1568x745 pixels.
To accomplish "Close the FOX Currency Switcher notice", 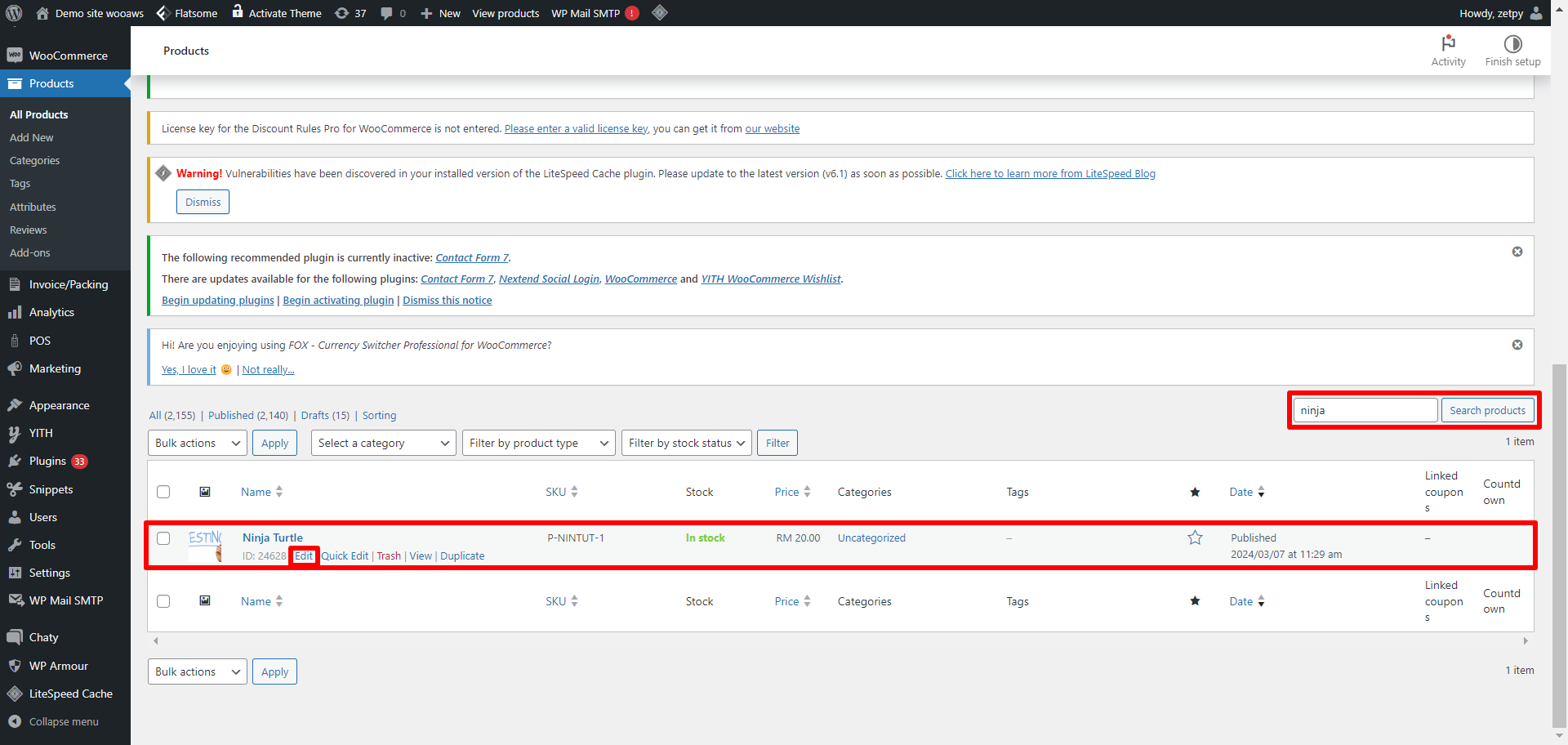I will click(x=1517, y=345).
